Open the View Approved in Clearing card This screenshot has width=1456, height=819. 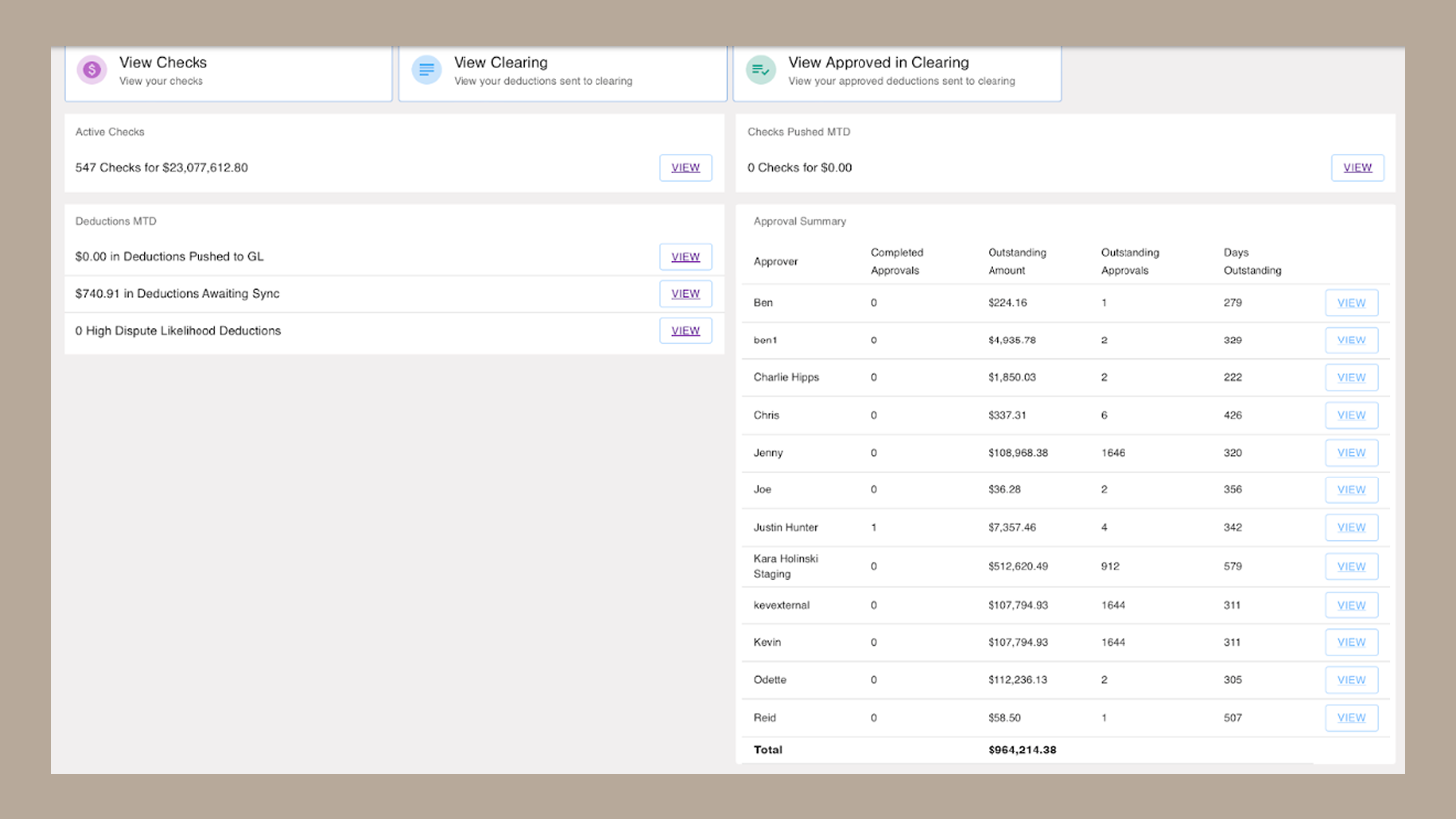click(897, 71)
